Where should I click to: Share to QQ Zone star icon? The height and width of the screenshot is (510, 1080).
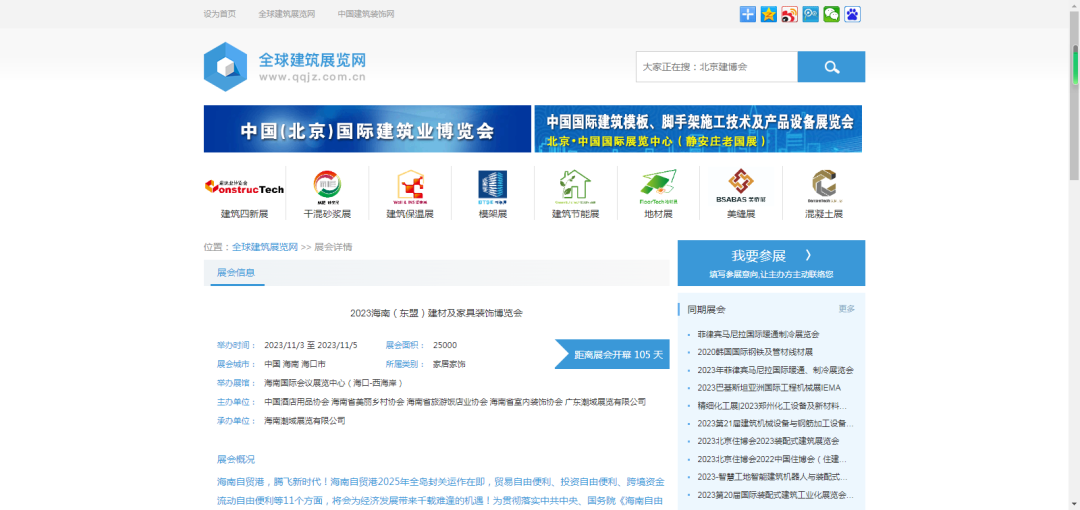pyautogui.click(x=769, y=14)
